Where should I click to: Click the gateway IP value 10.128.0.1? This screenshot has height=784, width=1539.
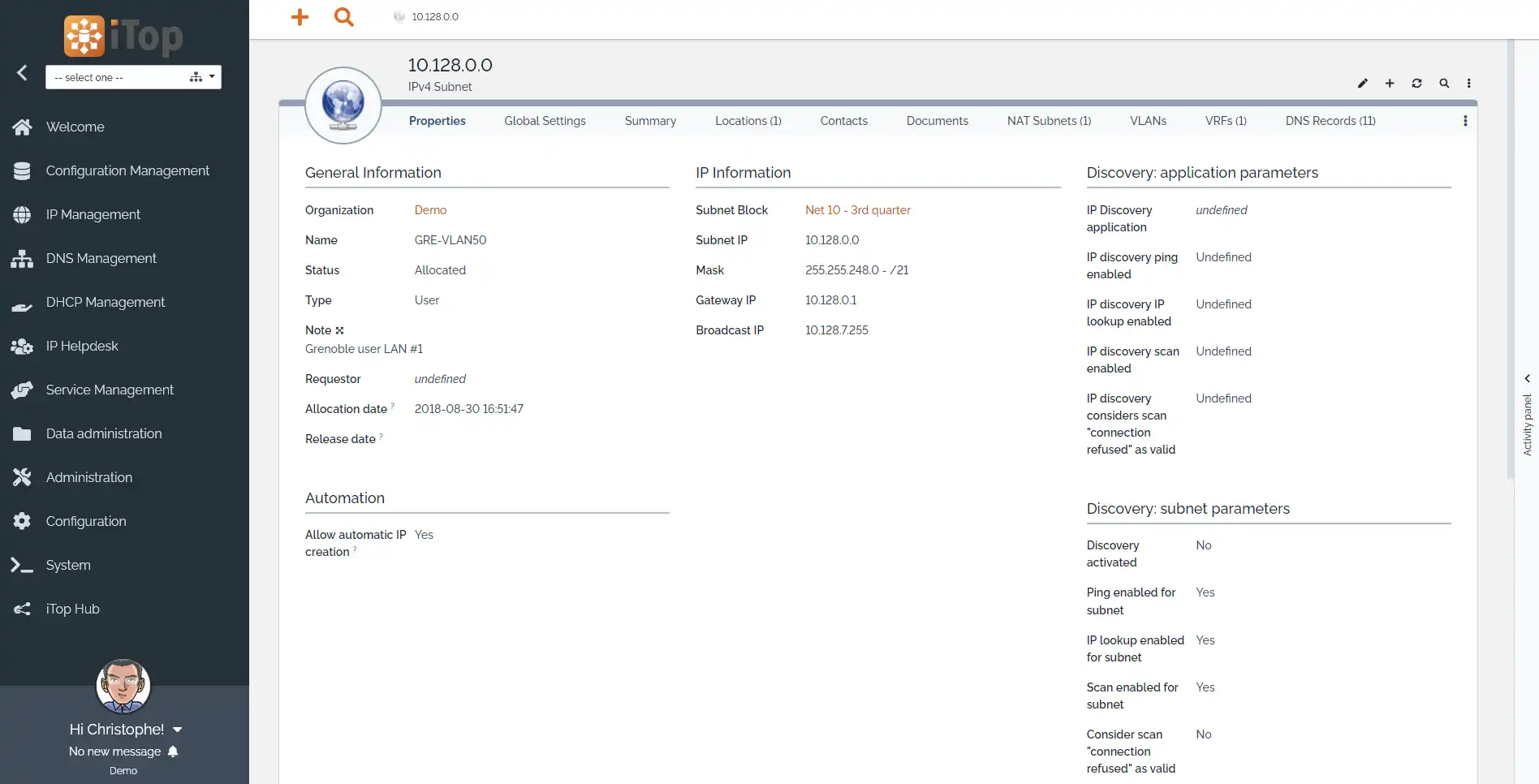coord(830,300)
